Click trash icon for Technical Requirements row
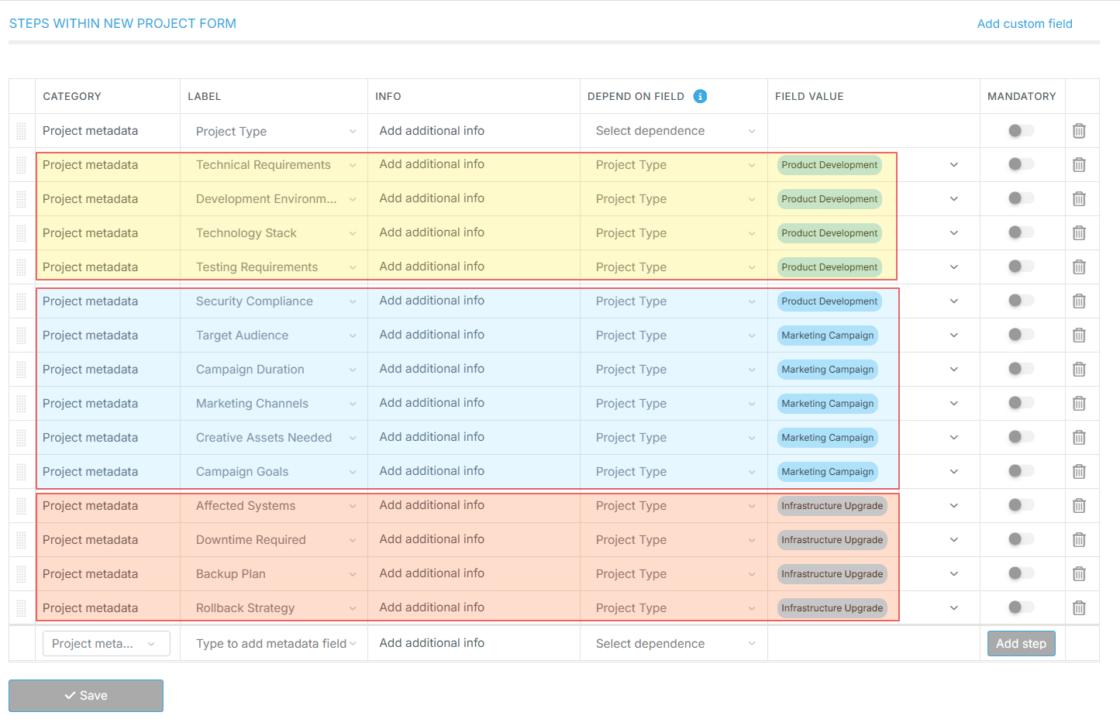1120x726 pixels. pyautogui.click(x=1079, y=165)
